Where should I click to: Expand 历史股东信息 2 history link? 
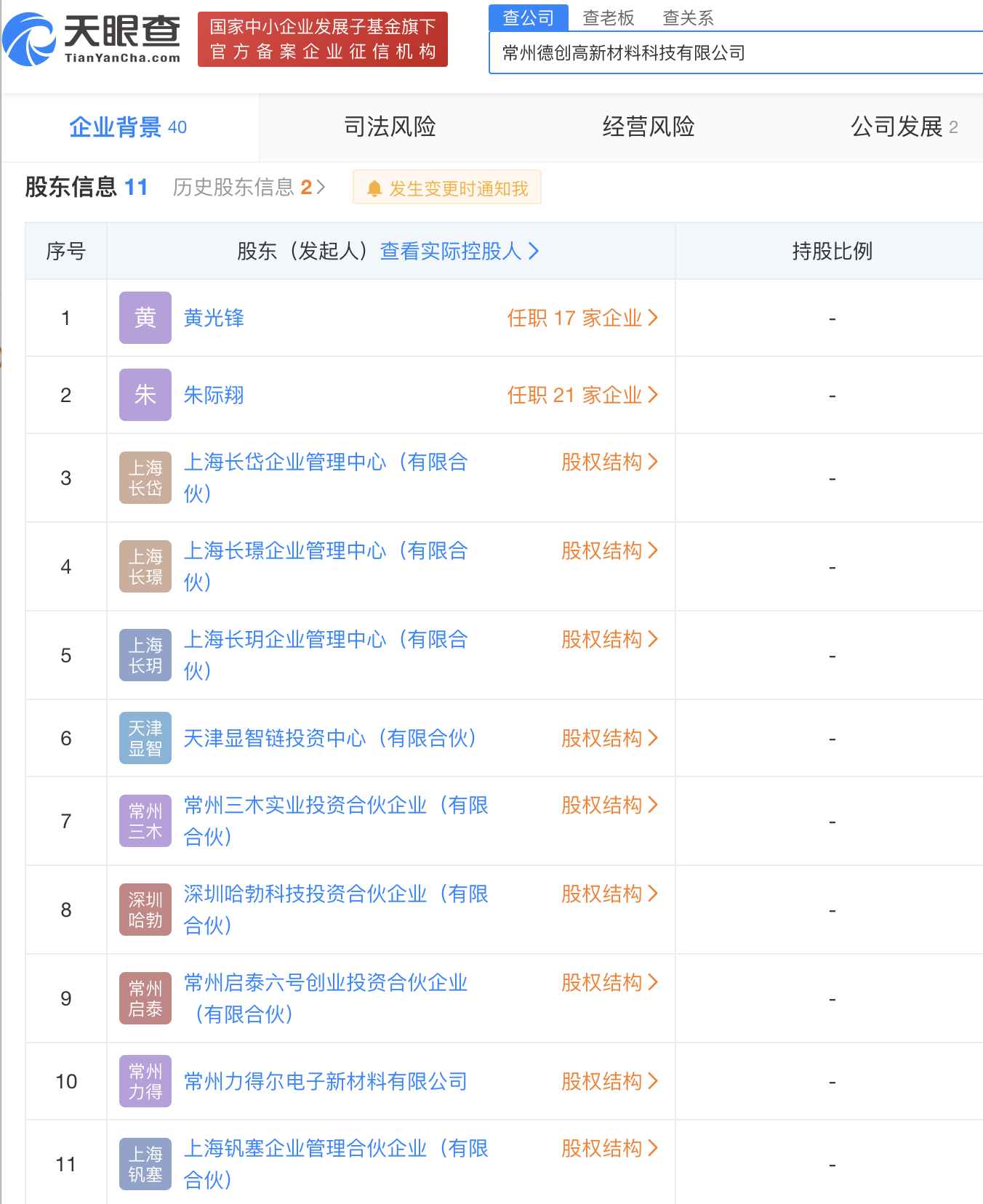[249, 188]
